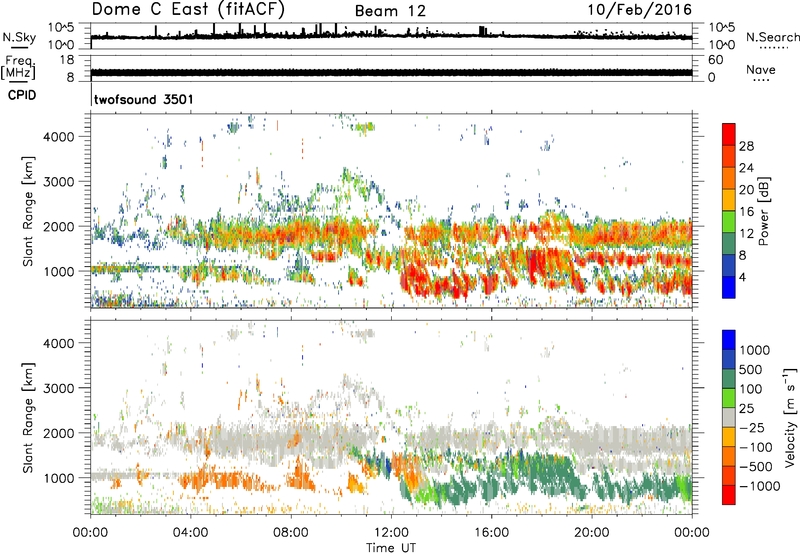Click the '12:00' time axis tick label
Image resolution: width=800 pixels, height=554 pixels.
tap(391, 533)
